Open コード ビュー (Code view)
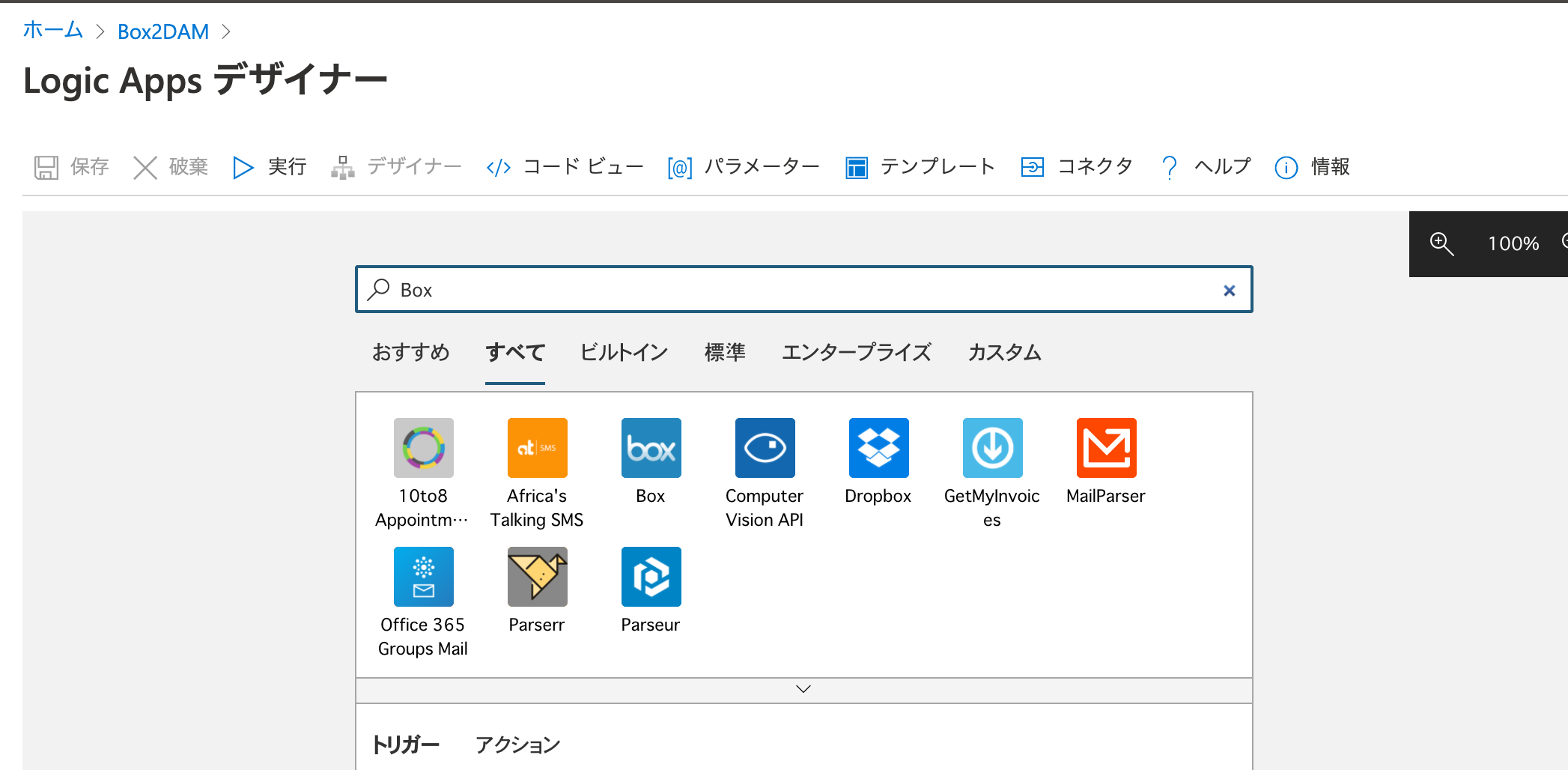The height and width of the screenshot is (770, 1568). coord(565,167)
